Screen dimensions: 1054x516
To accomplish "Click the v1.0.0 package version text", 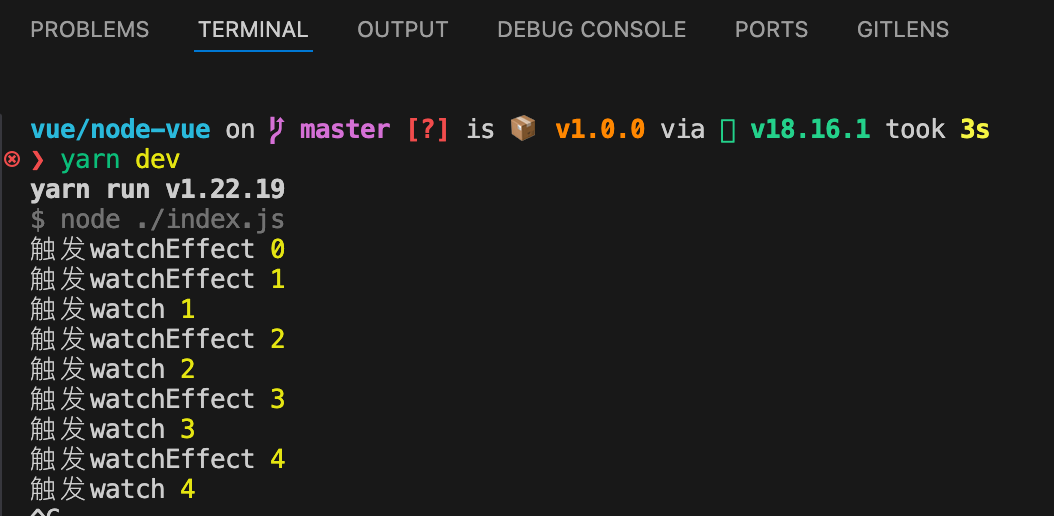I will [600, 129].
